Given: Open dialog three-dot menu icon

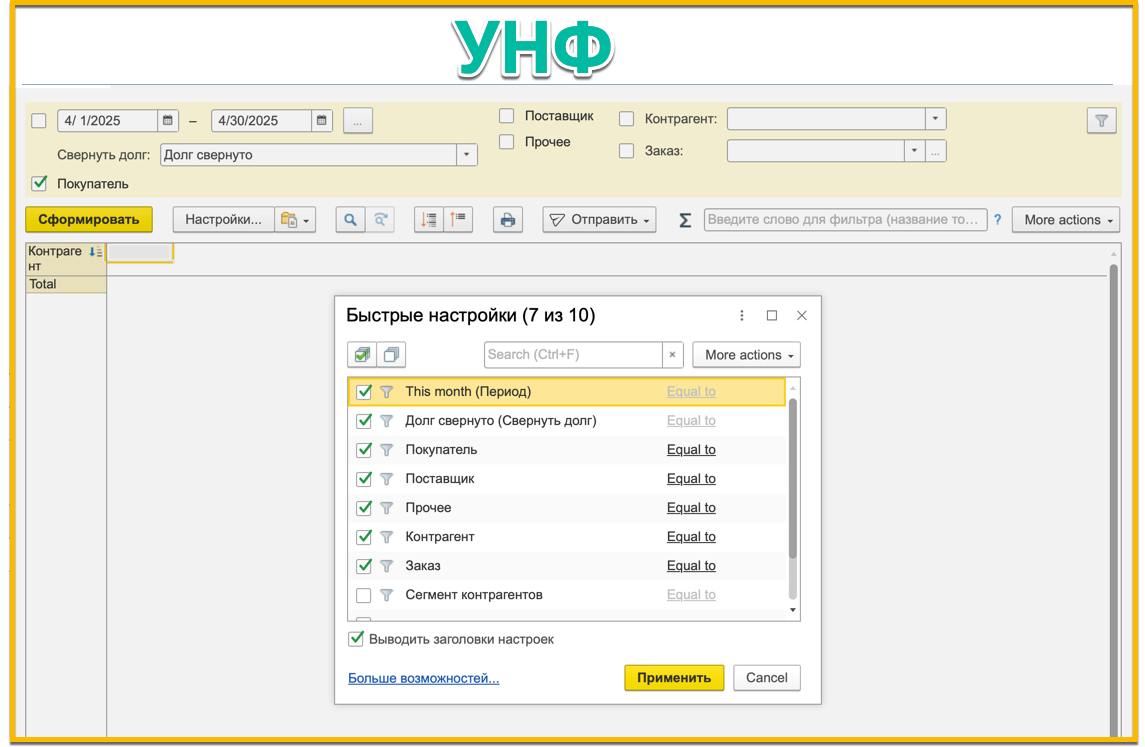Looking at the screenshot, I should pos(742,315).
